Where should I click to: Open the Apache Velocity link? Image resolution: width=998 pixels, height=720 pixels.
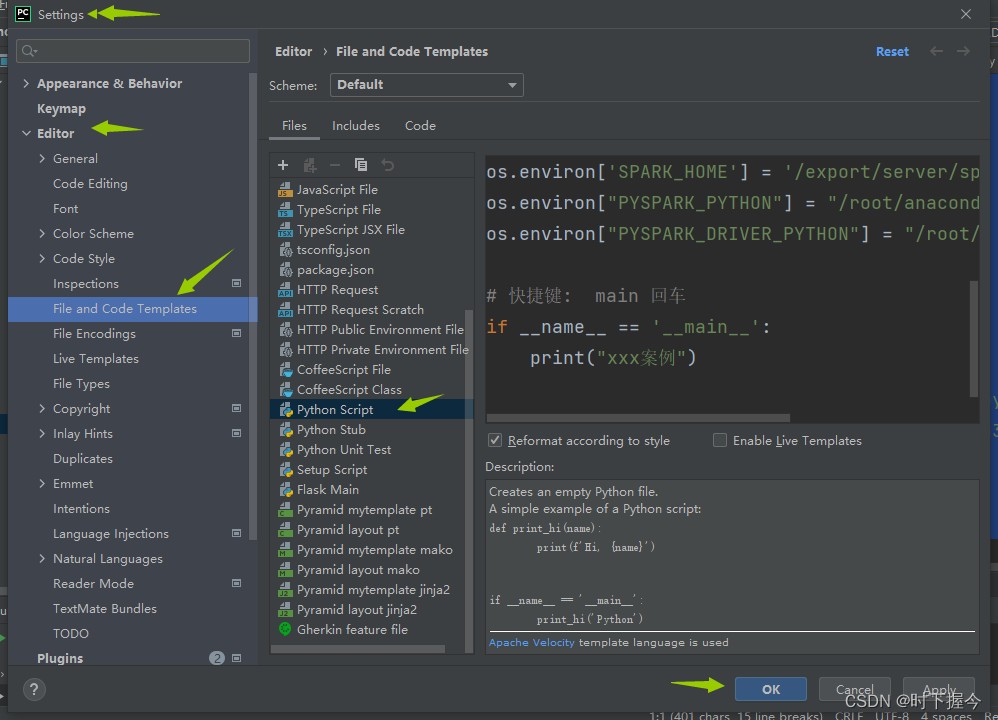pyautogui.click(x=531, y=643)
